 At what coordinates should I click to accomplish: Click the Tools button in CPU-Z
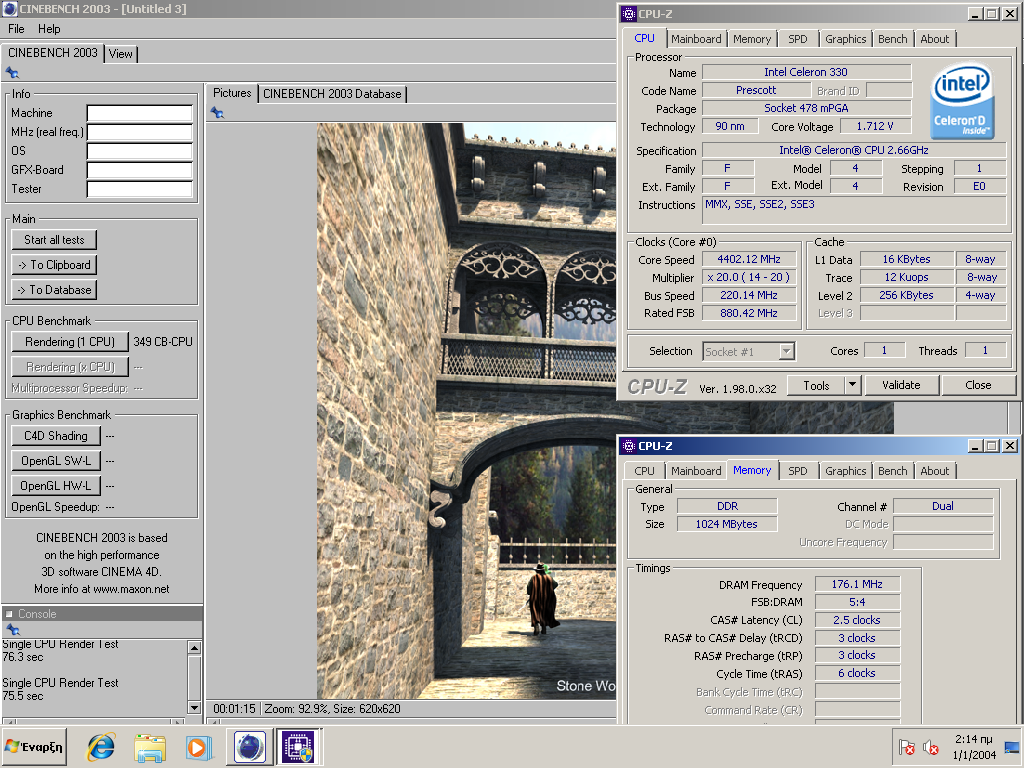click(x=816, y=385)
